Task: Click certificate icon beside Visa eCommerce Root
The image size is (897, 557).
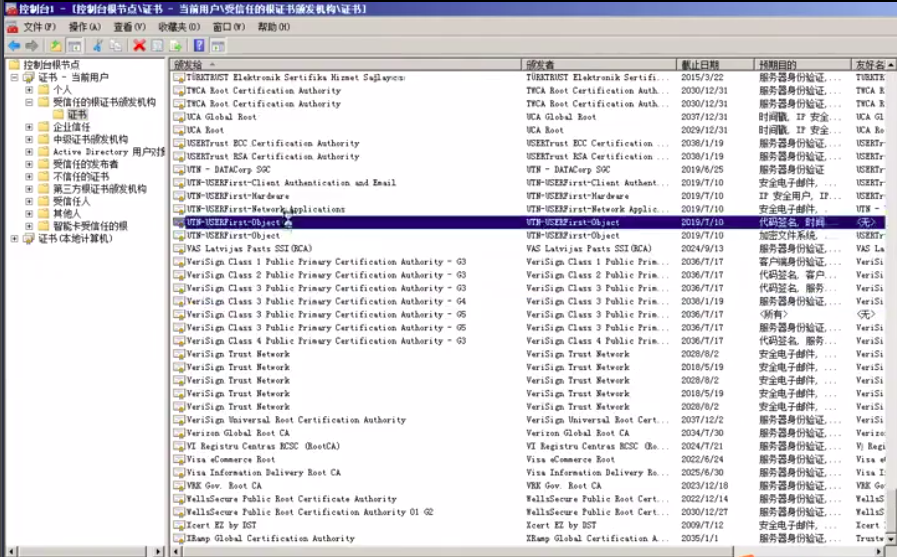Action: [x=179, y=460]
